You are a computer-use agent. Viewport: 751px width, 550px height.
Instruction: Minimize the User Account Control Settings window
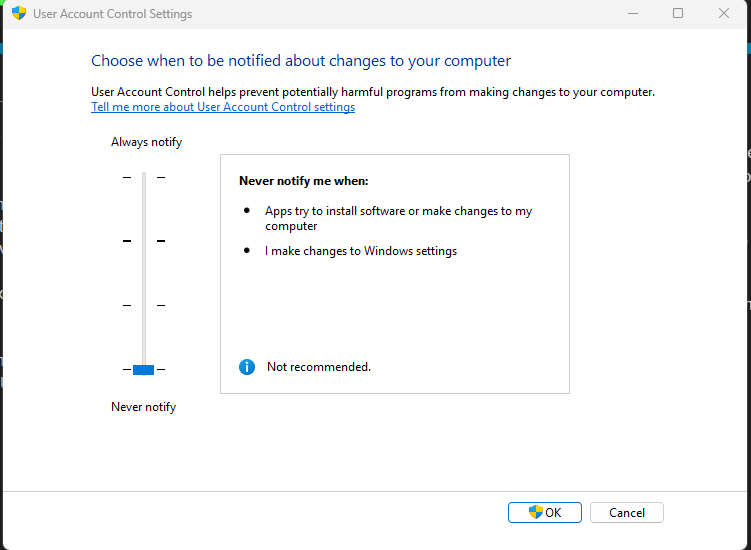point(632,14)
